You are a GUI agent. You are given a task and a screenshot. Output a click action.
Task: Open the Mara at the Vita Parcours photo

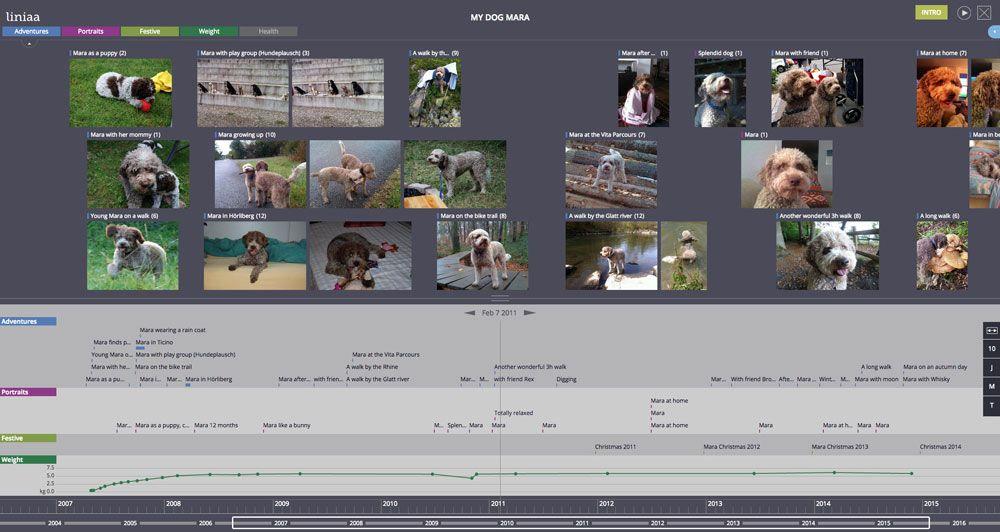pyautogui.click(x=611, y=174)
